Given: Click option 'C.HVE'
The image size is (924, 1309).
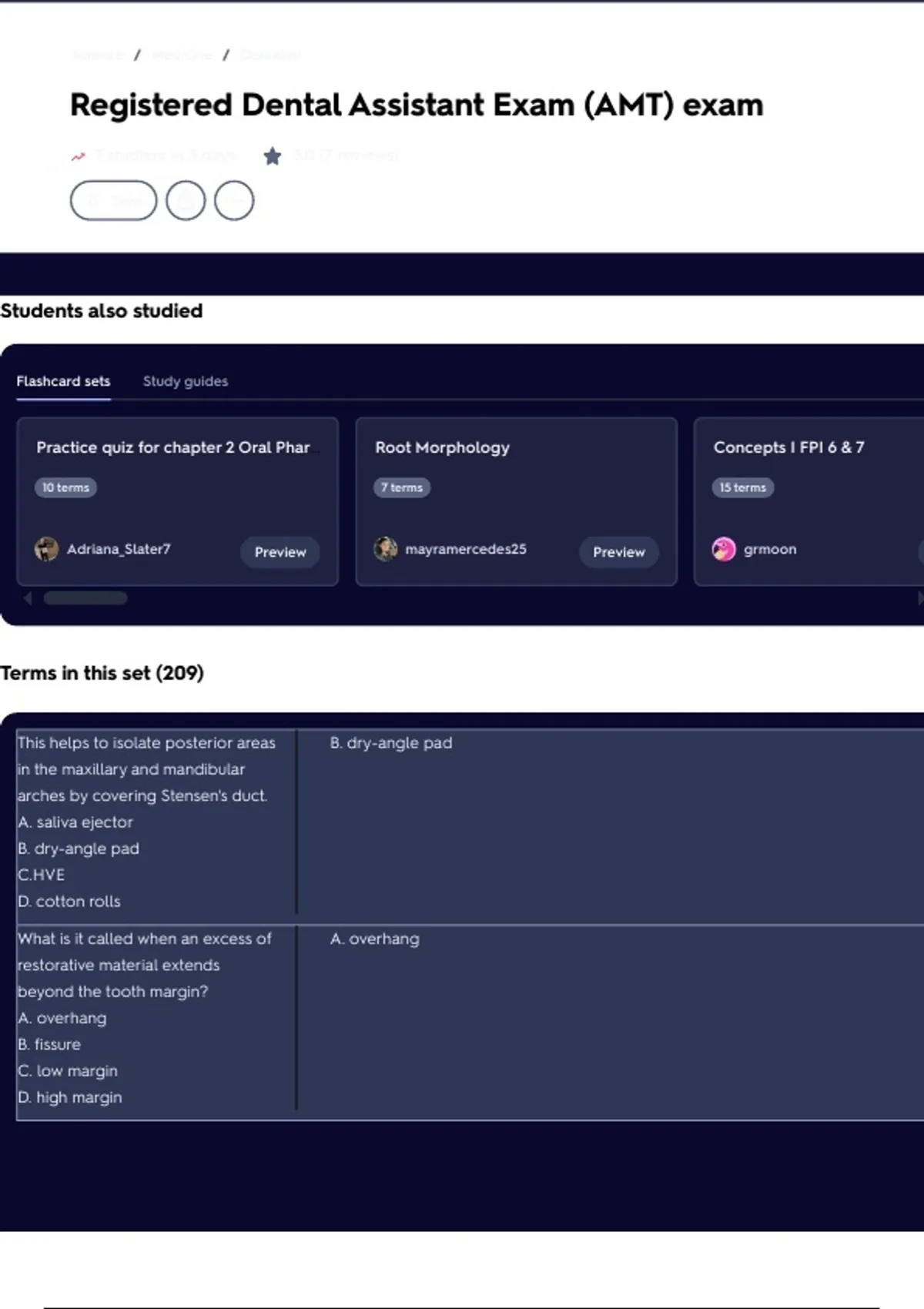Looking at the screenshot, I should tap(41, 875).
